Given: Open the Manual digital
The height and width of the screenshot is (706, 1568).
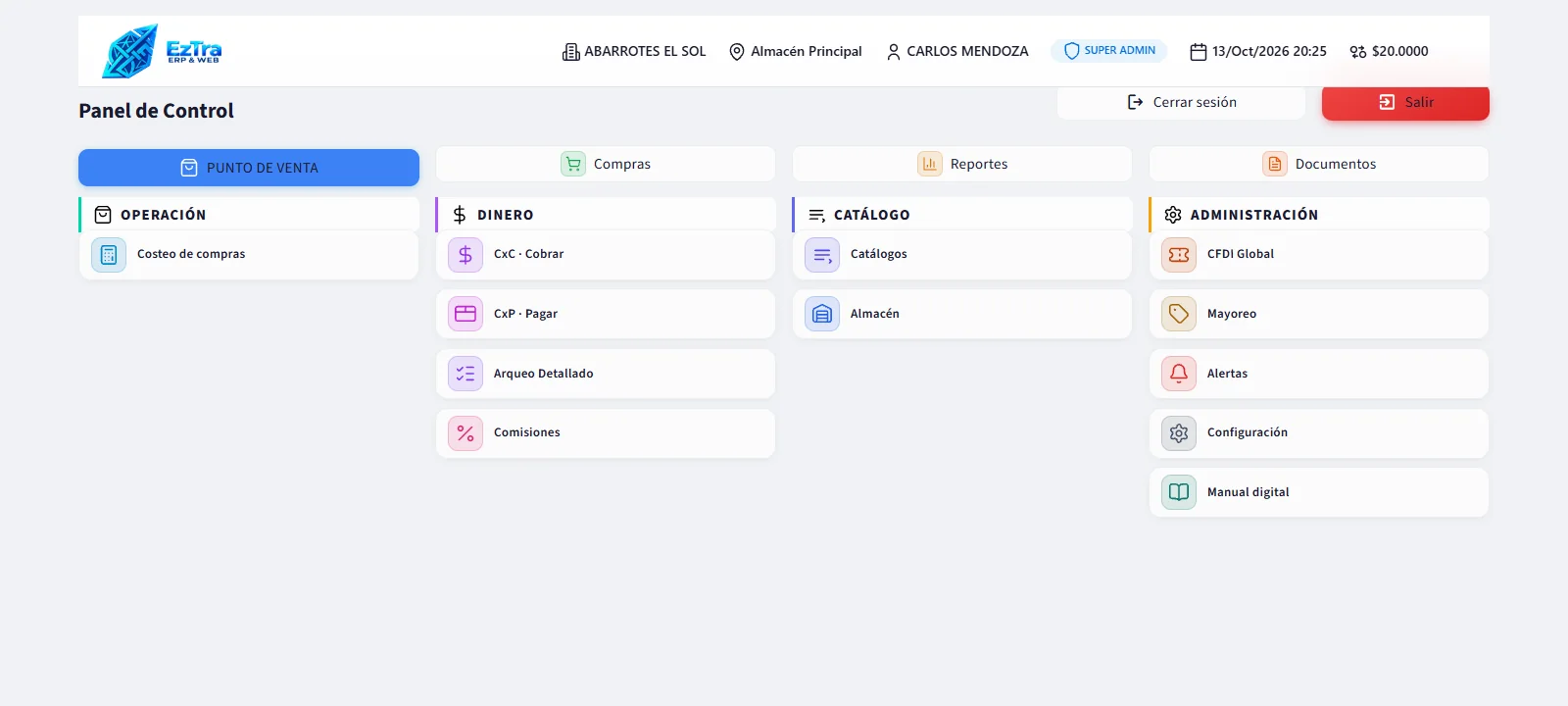Looking at the screenshot, I should (x=1319, y=492).
